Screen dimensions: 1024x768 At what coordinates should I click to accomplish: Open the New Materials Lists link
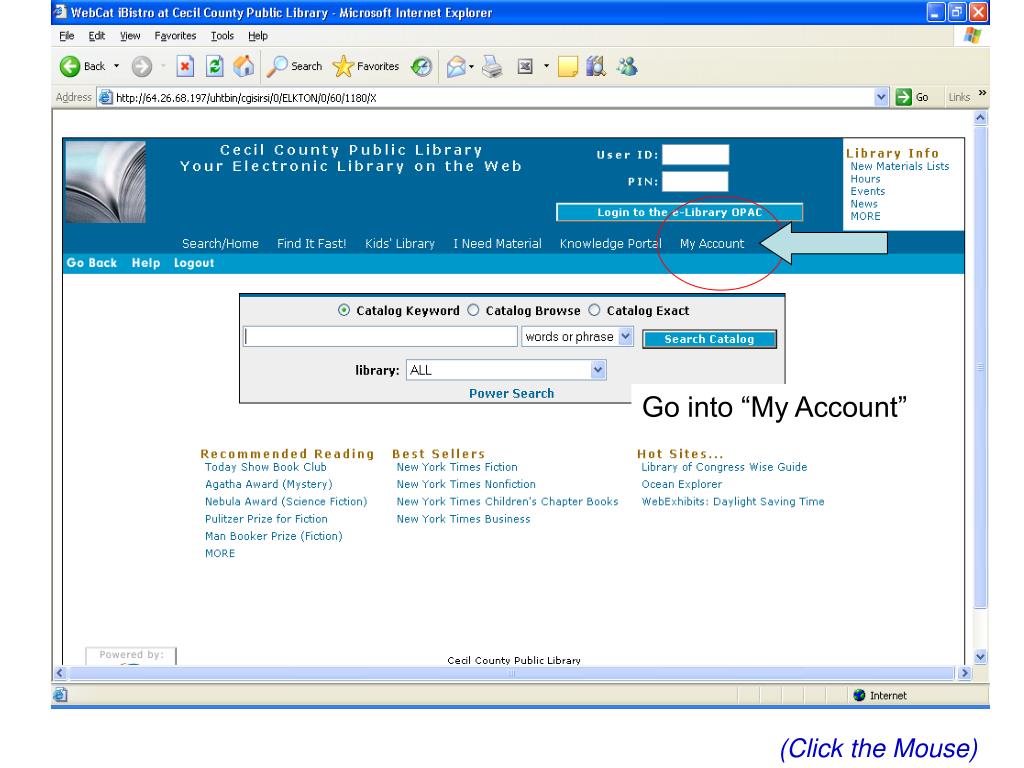[x=899, y=167]
